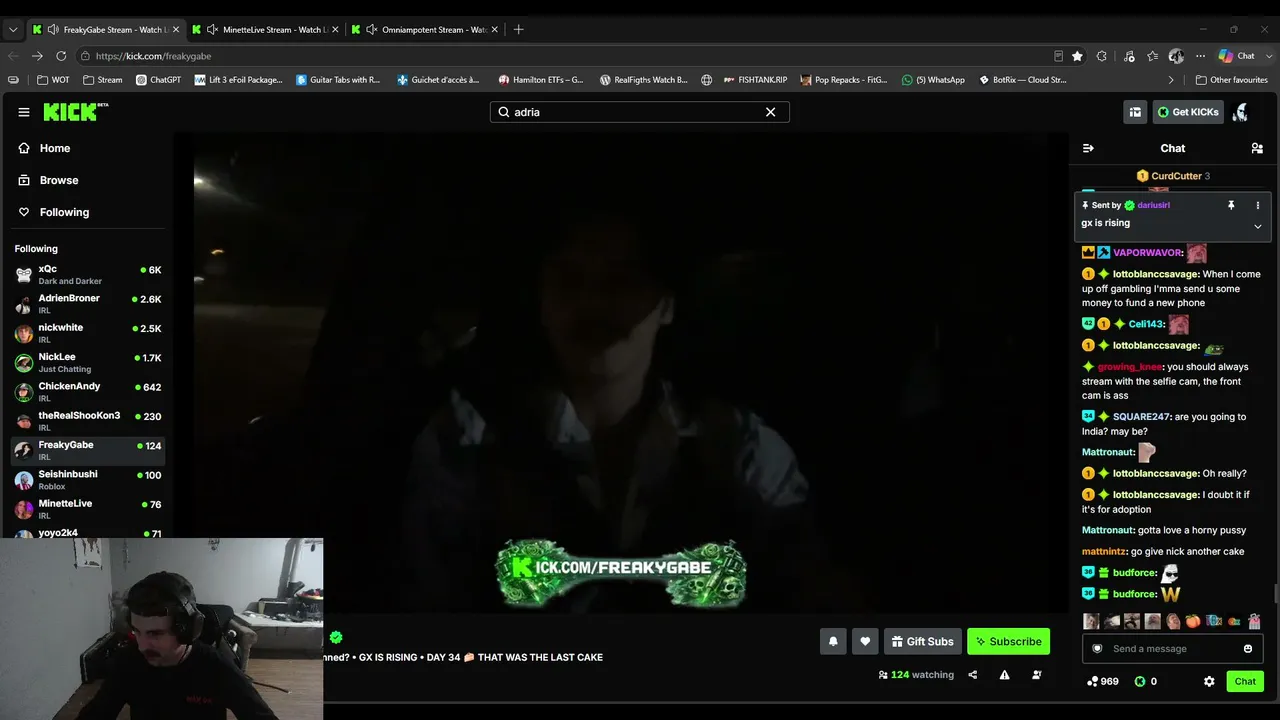Open Seishinbushi's Roblox stream
1280x720 pixels.
[88, 479]
